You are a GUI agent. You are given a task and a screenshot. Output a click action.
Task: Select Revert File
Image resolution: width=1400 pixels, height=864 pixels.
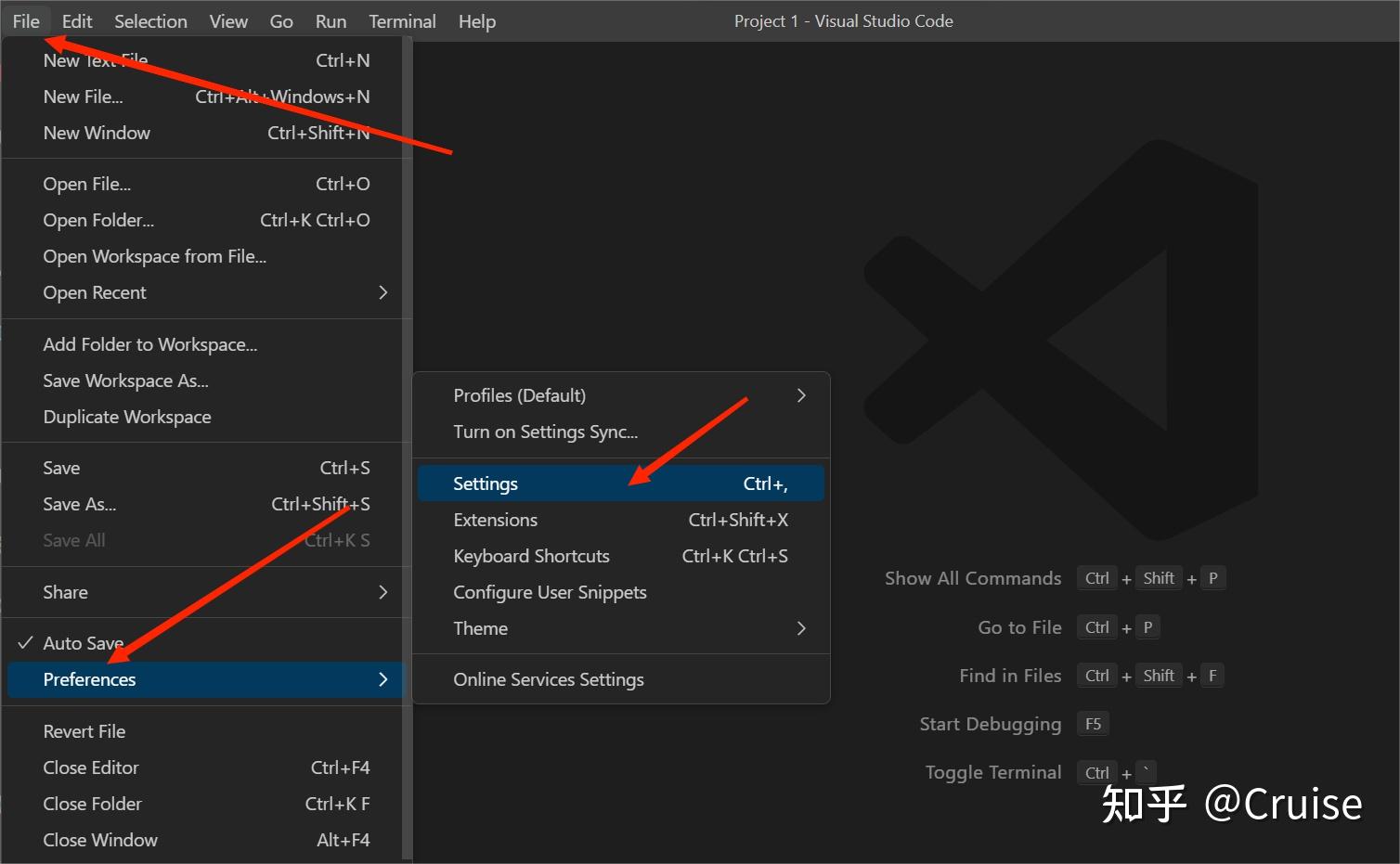pyautogui.click(x=84, y=730)
